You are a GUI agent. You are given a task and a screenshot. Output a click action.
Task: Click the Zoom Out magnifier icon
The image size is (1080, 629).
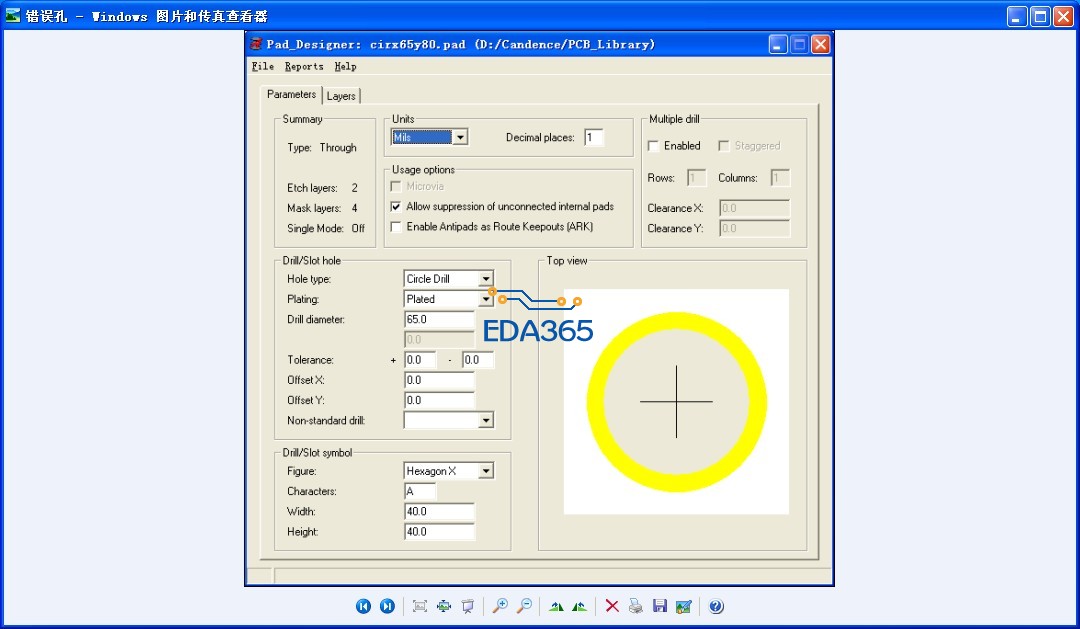pos(524,606)
